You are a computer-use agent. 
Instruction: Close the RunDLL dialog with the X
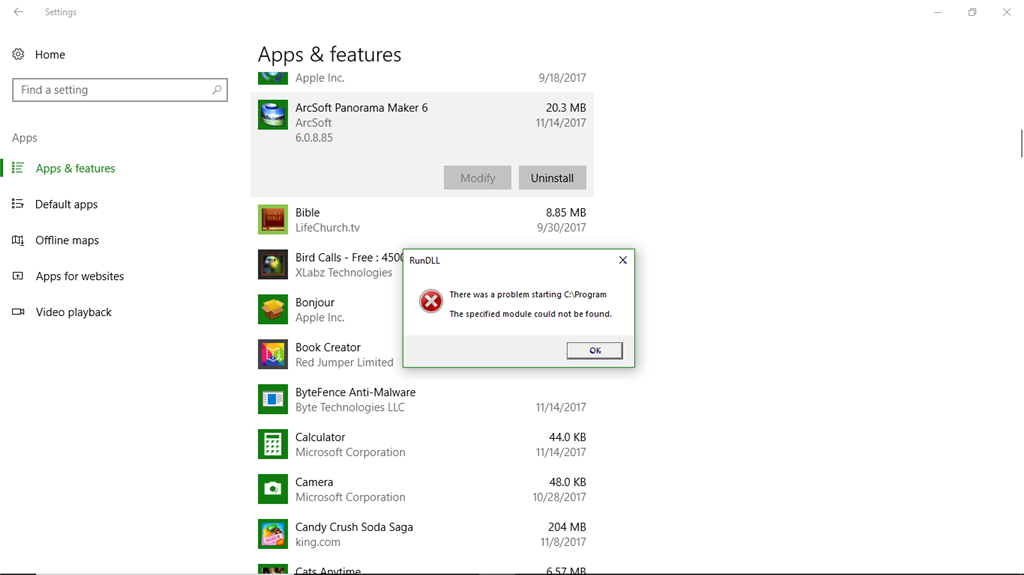[x=622, y=260]
